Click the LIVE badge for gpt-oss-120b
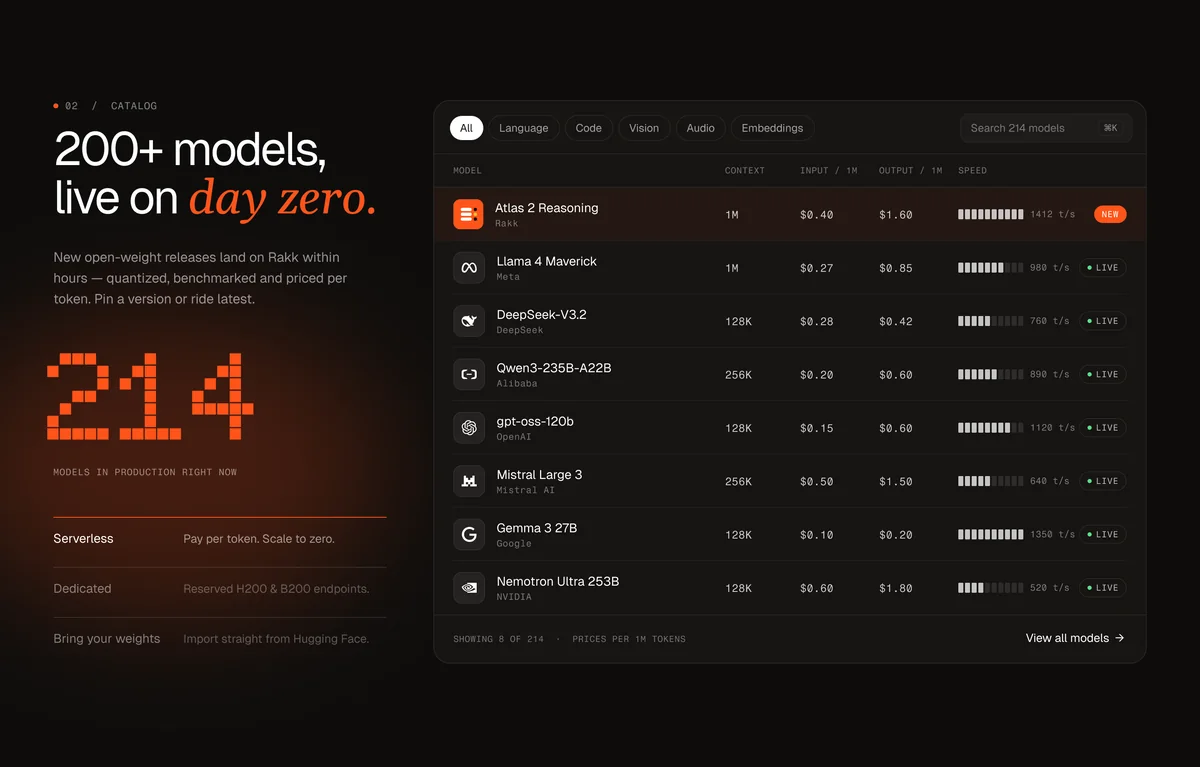The height and width of the screenshot is (767, 1200). coord(1103,428)
